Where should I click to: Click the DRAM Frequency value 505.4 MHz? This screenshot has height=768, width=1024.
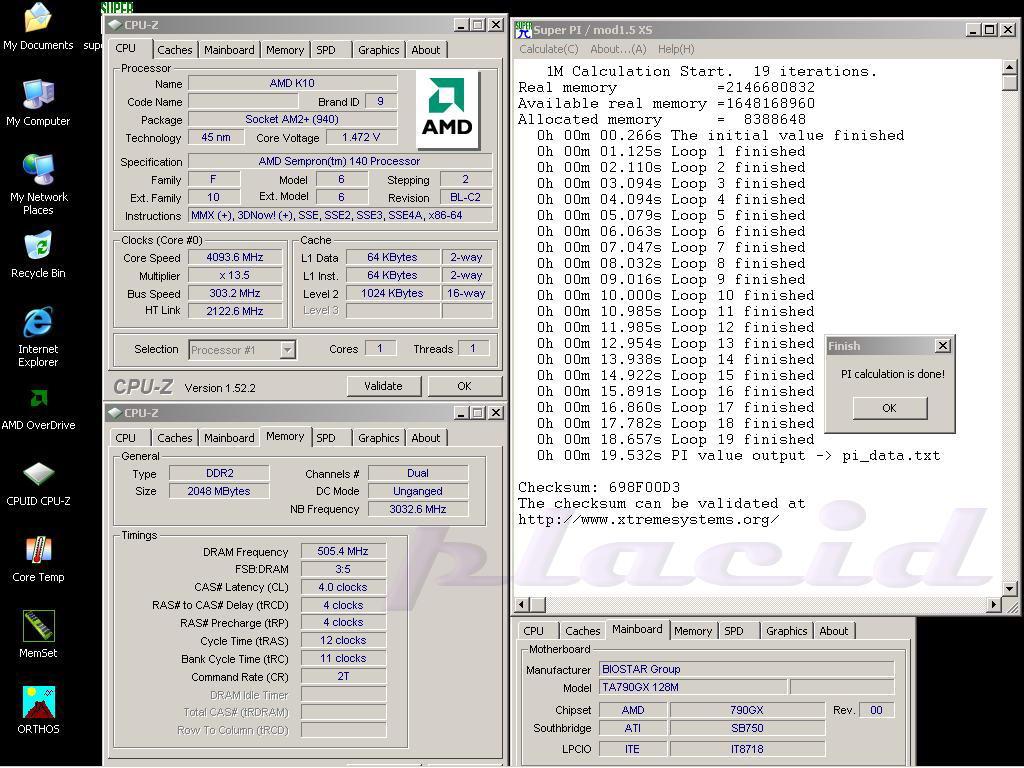[343, 551]
